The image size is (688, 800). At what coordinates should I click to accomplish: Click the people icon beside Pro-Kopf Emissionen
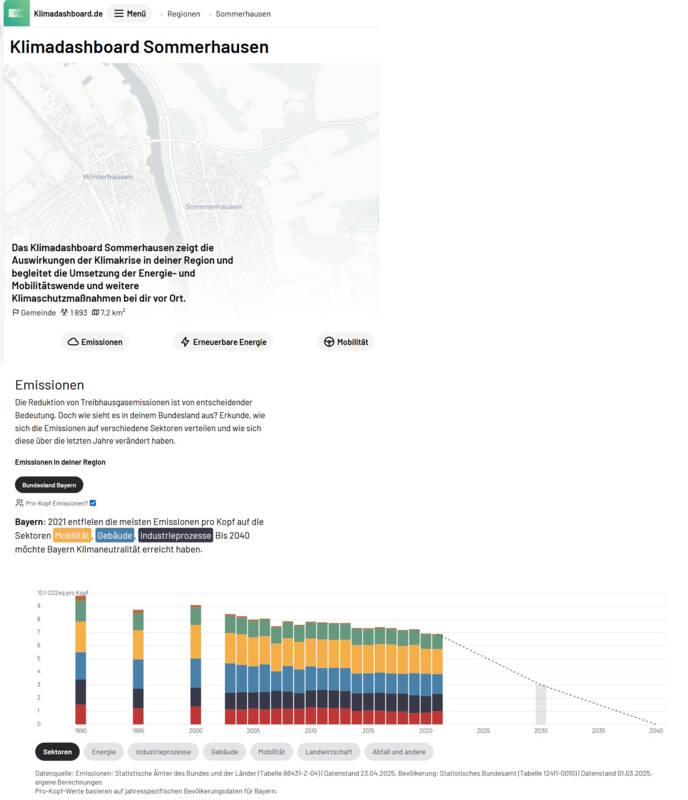19,503
